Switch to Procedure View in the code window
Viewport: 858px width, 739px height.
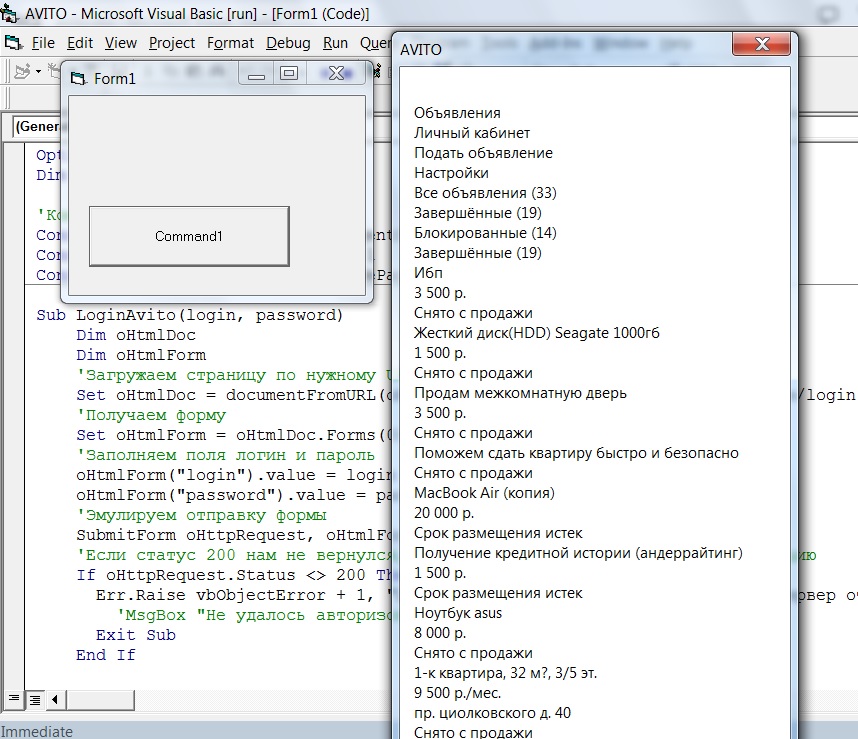point(14,699)
